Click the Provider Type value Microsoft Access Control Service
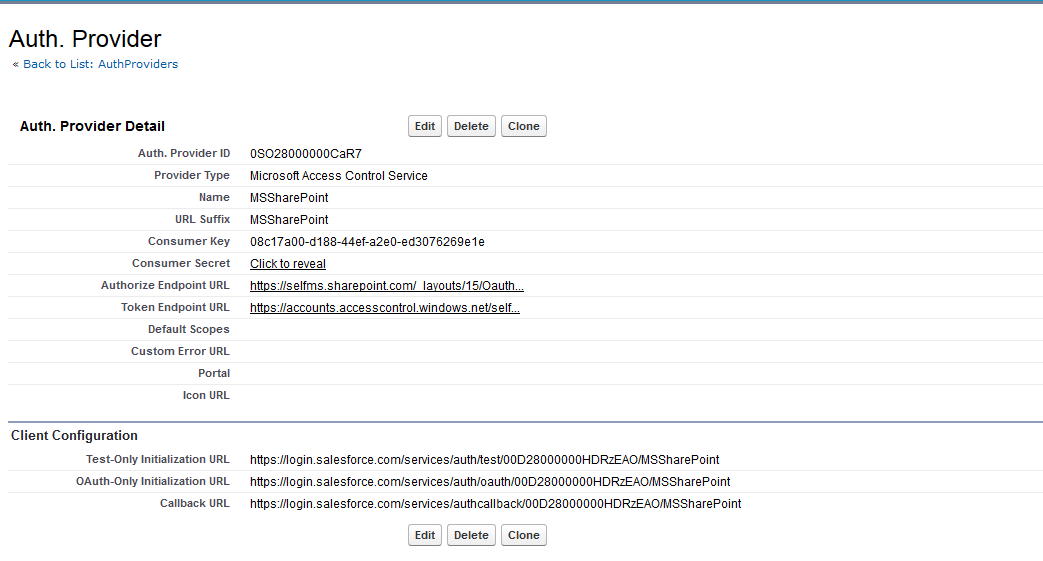The height and width of the screenshot is (561, 1043). point(339,176)
